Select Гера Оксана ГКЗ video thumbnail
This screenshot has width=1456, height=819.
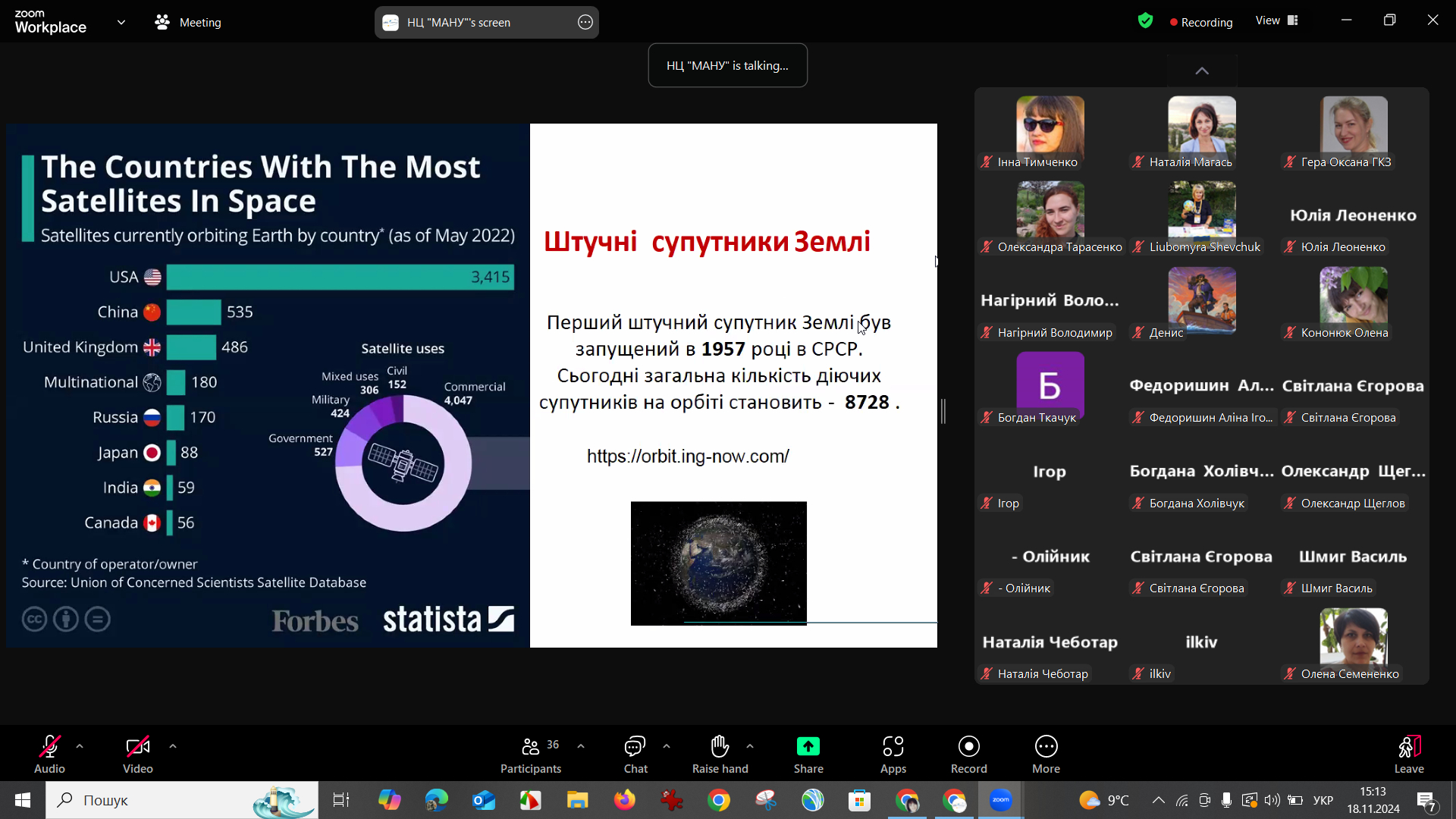(x=1353, y=131)
